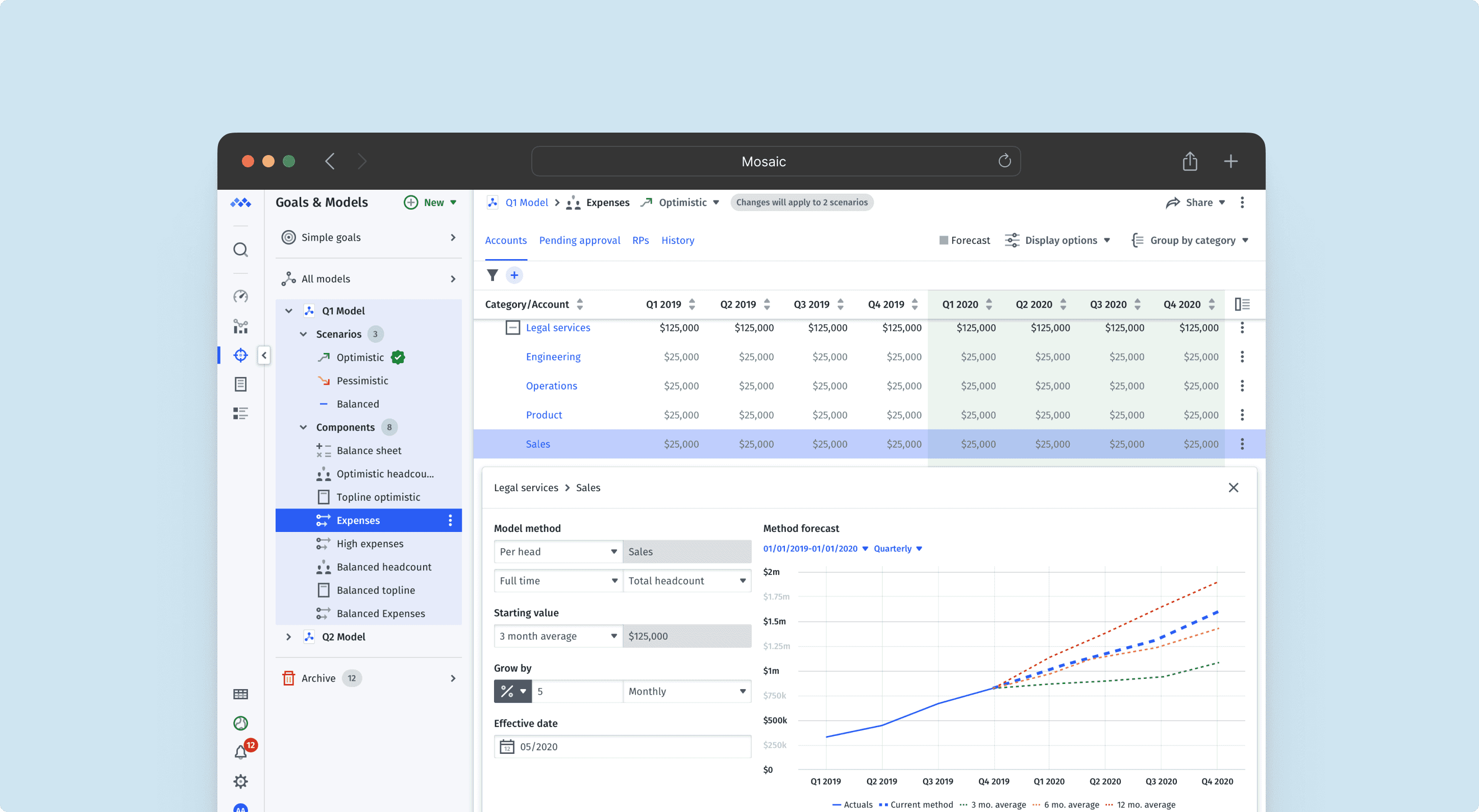Sort by Q1 2019 column arrows
This screenshot has width=1479, height=812.
click(692, 304)
